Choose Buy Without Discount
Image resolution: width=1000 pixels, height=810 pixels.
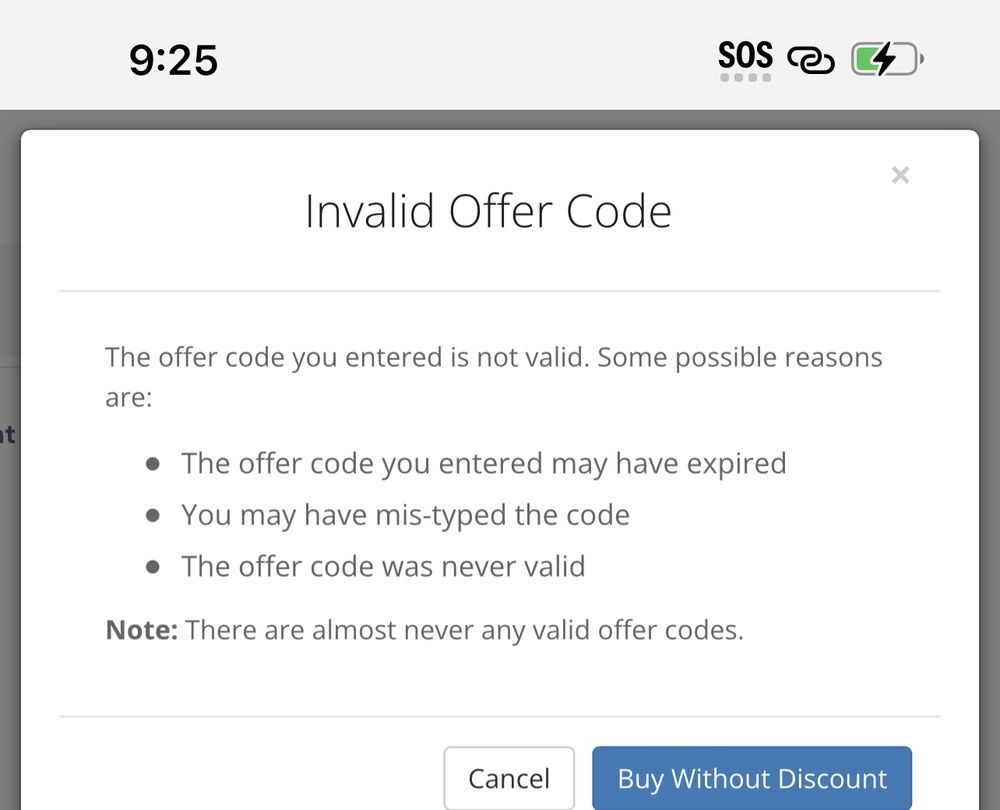point(752,778)
